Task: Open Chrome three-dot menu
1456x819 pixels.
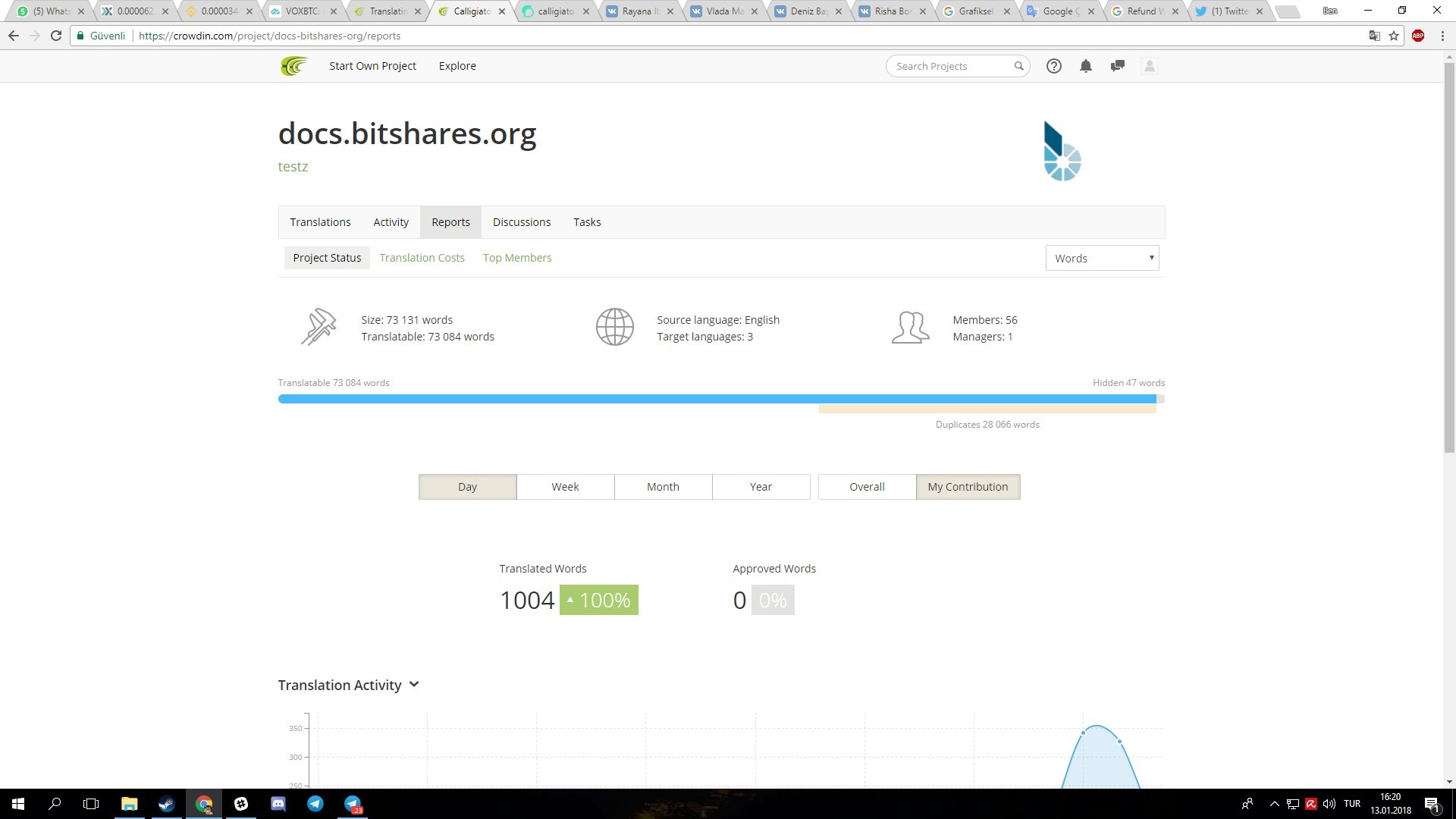Action: click(x=1442, y=36)
